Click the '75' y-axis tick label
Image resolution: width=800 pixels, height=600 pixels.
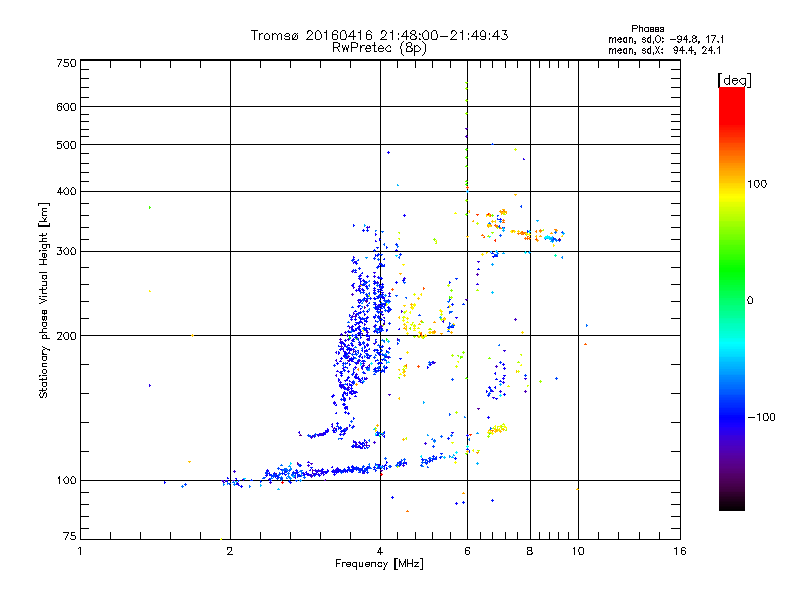[x=69, y=536]
